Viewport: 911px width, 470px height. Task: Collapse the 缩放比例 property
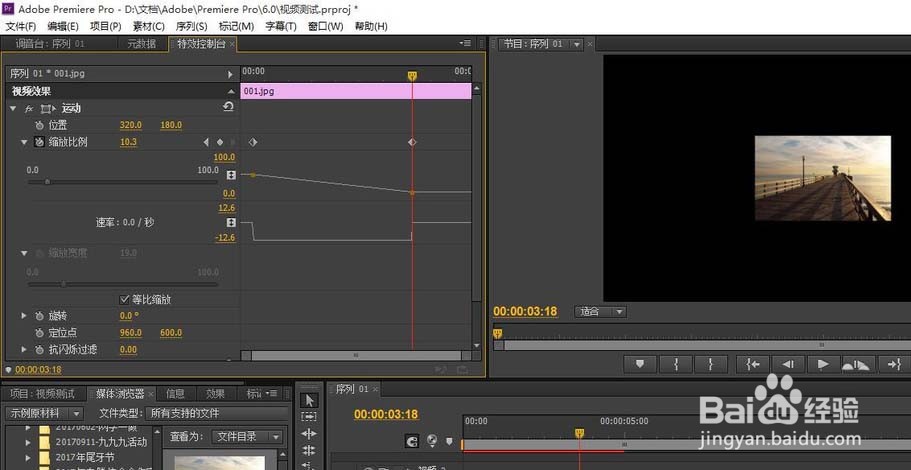pos(24,142)
